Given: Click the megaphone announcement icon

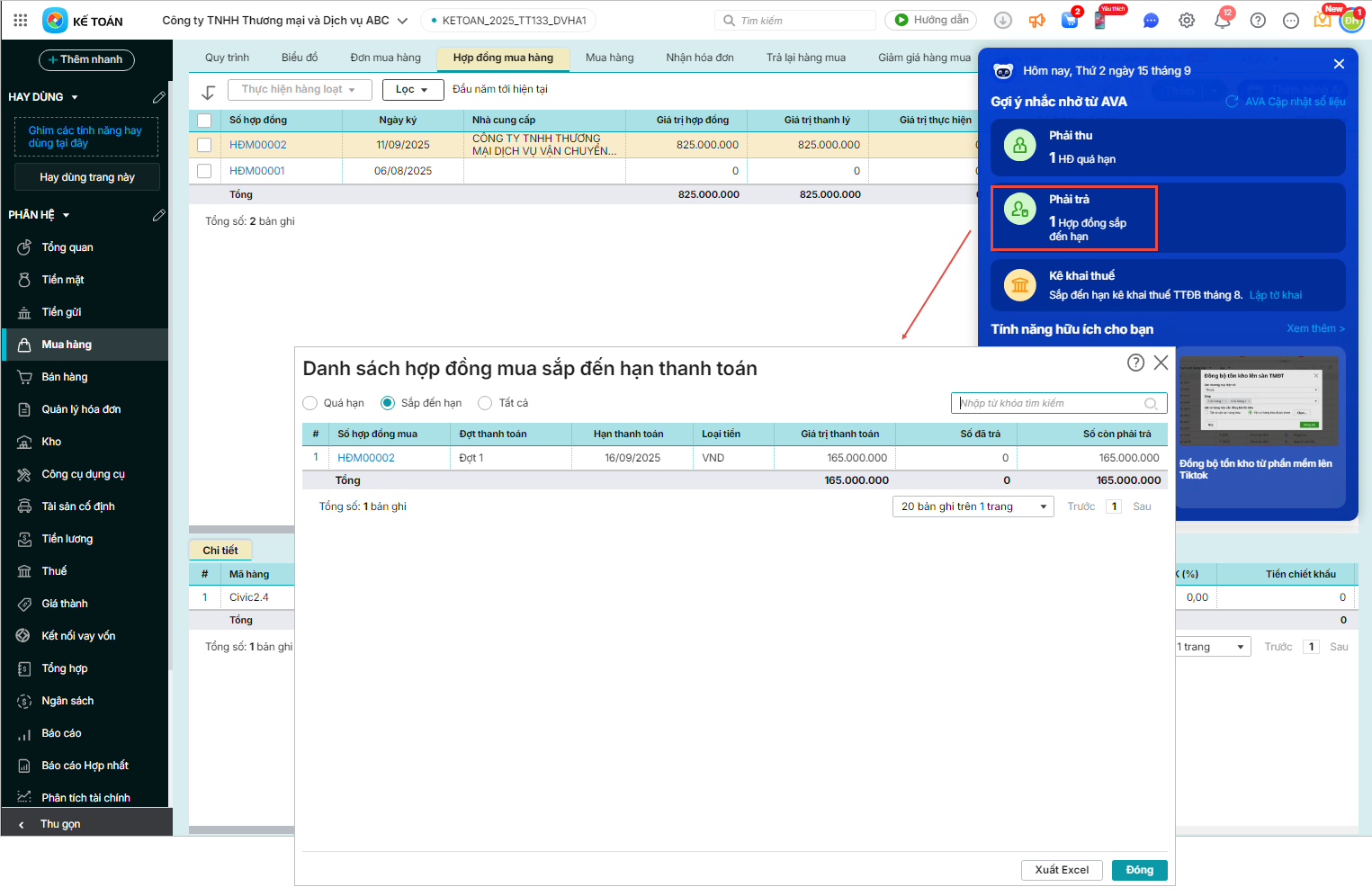Looking at the screenshot, I should 1037,20.
